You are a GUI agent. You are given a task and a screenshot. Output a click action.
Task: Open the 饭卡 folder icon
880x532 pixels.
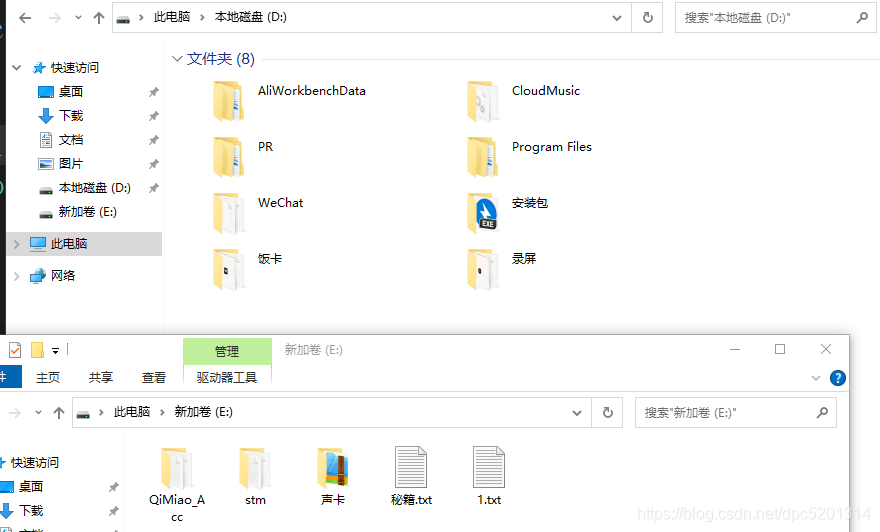click(229, 269)
